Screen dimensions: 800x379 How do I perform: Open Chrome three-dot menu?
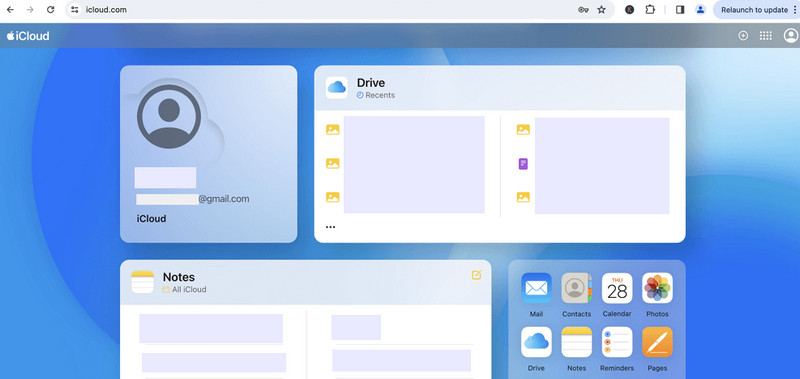point(795,10)
